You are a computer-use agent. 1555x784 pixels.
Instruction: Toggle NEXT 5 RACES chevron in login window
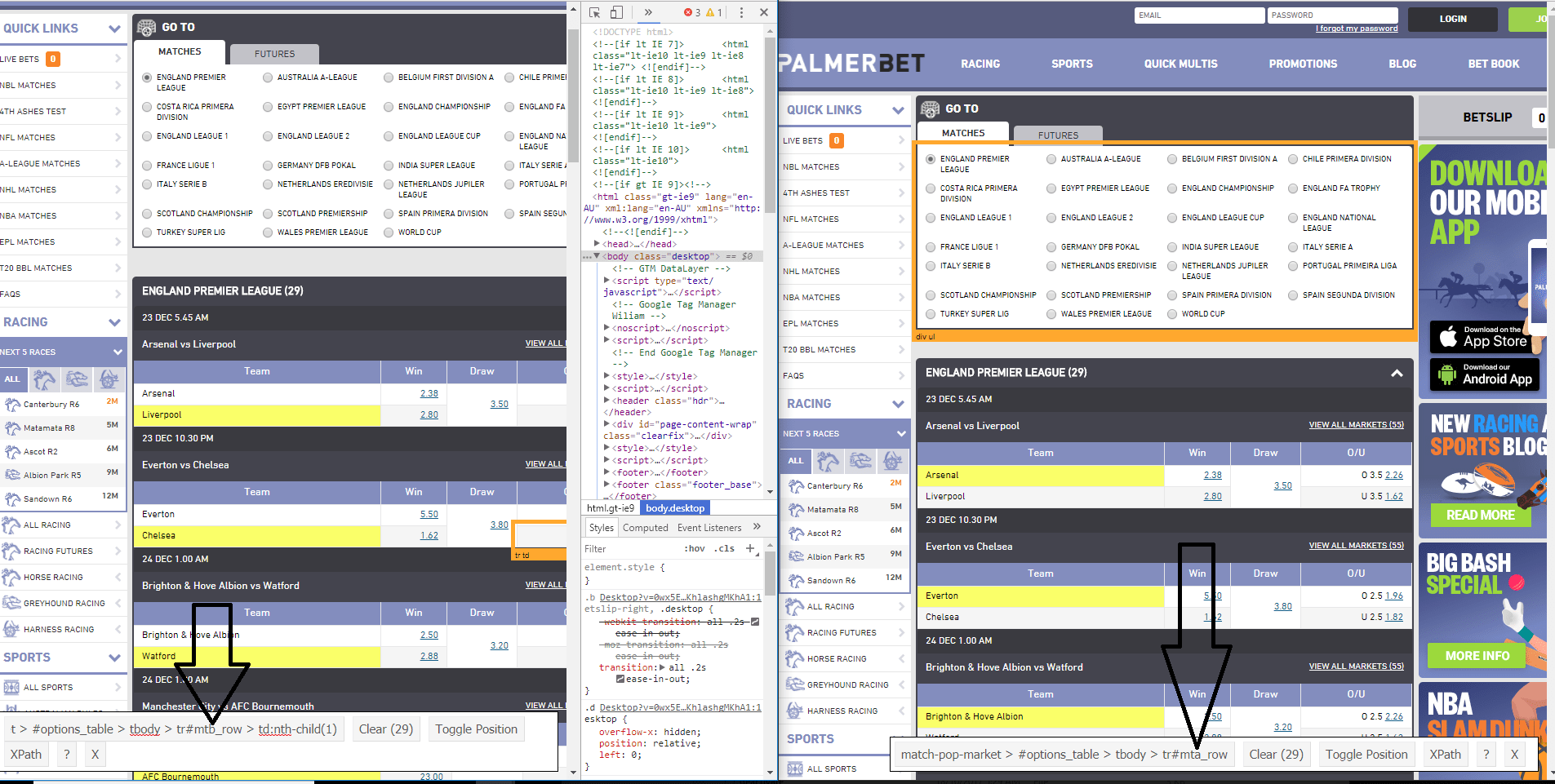(x=901, y=433)
